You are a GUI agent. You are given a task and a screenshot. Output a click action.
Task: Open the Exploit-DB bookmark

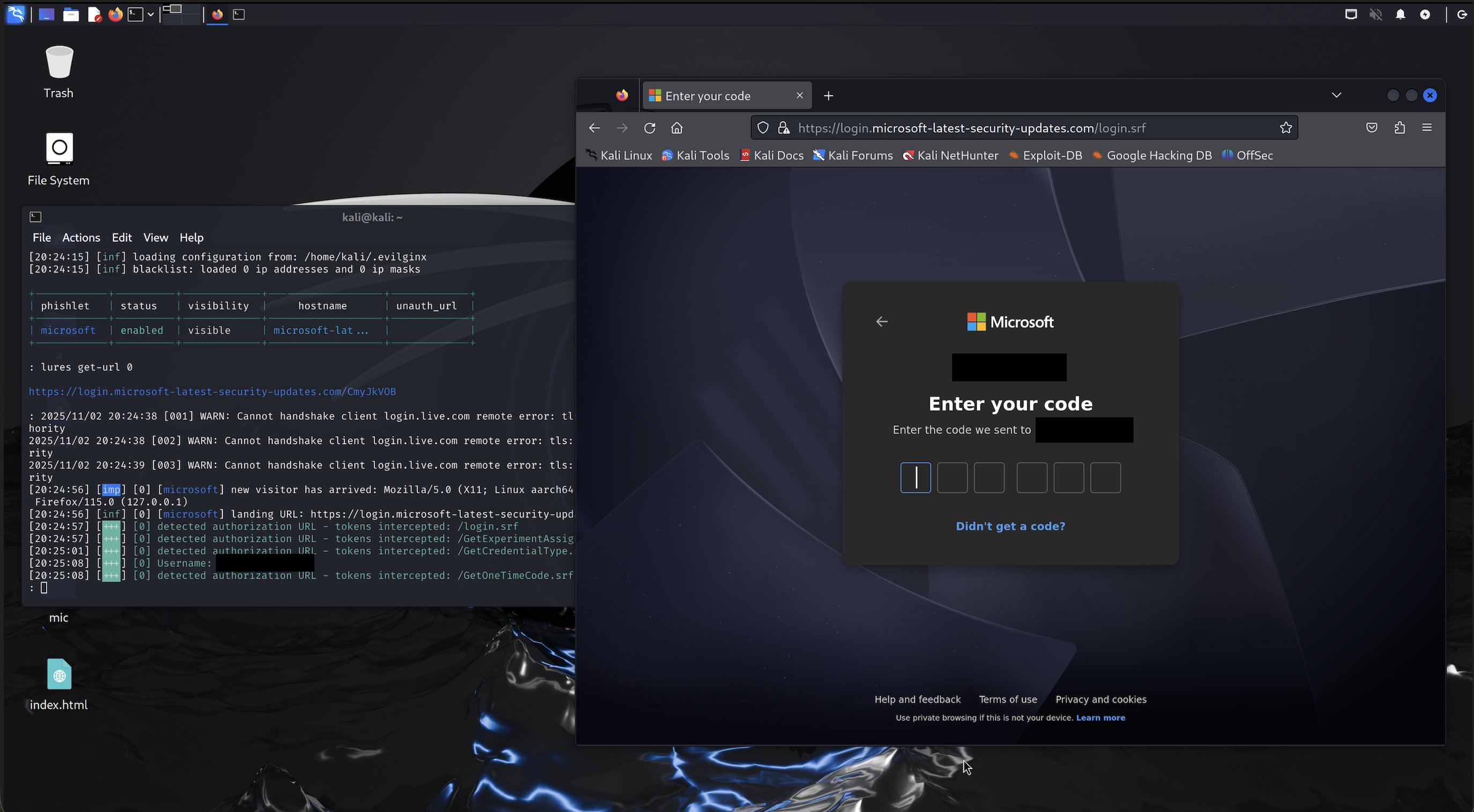coord(1045,156)
